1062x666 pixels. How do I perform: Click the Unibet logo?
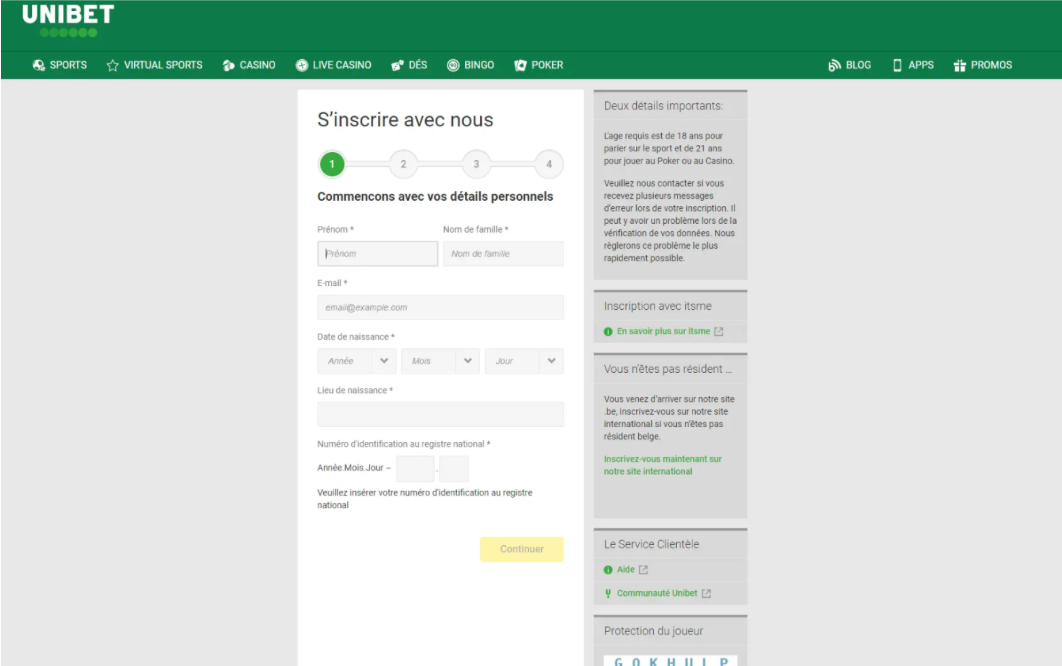(x=68, y=20)
